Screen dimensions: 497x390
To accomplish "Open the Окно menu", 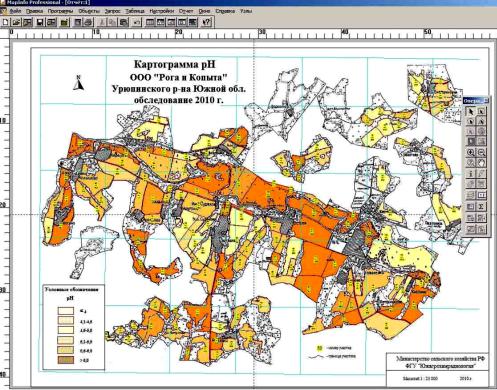I will tap(204, 11).
